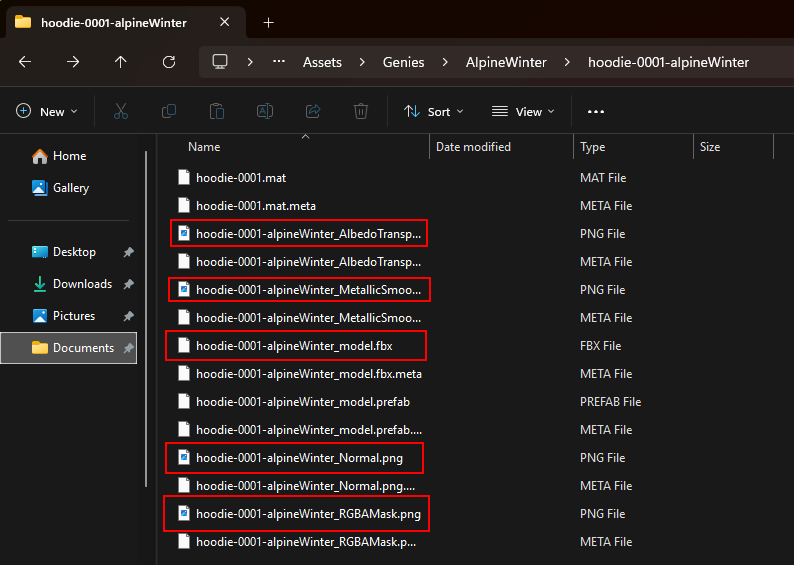Click the Rename toolbar icon
The height and width of the screenshot is (565, 794).
pos(265,111)
